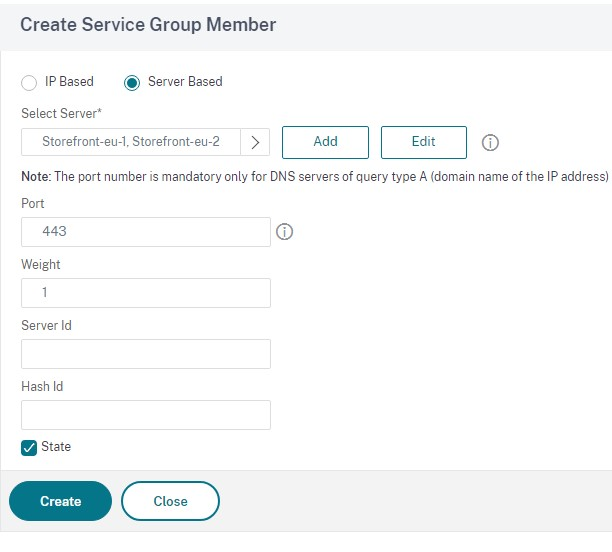Click the empty Hash Id field
The height and width of the screenshot is (552, 612).
(146, 415)
